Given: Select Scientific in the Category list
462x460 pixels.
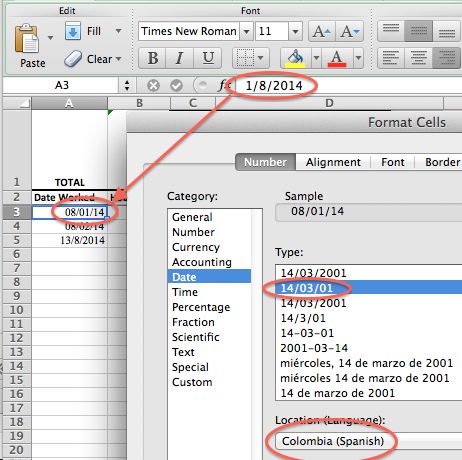Looking at the screenshot, I should (x=209, y=337).
